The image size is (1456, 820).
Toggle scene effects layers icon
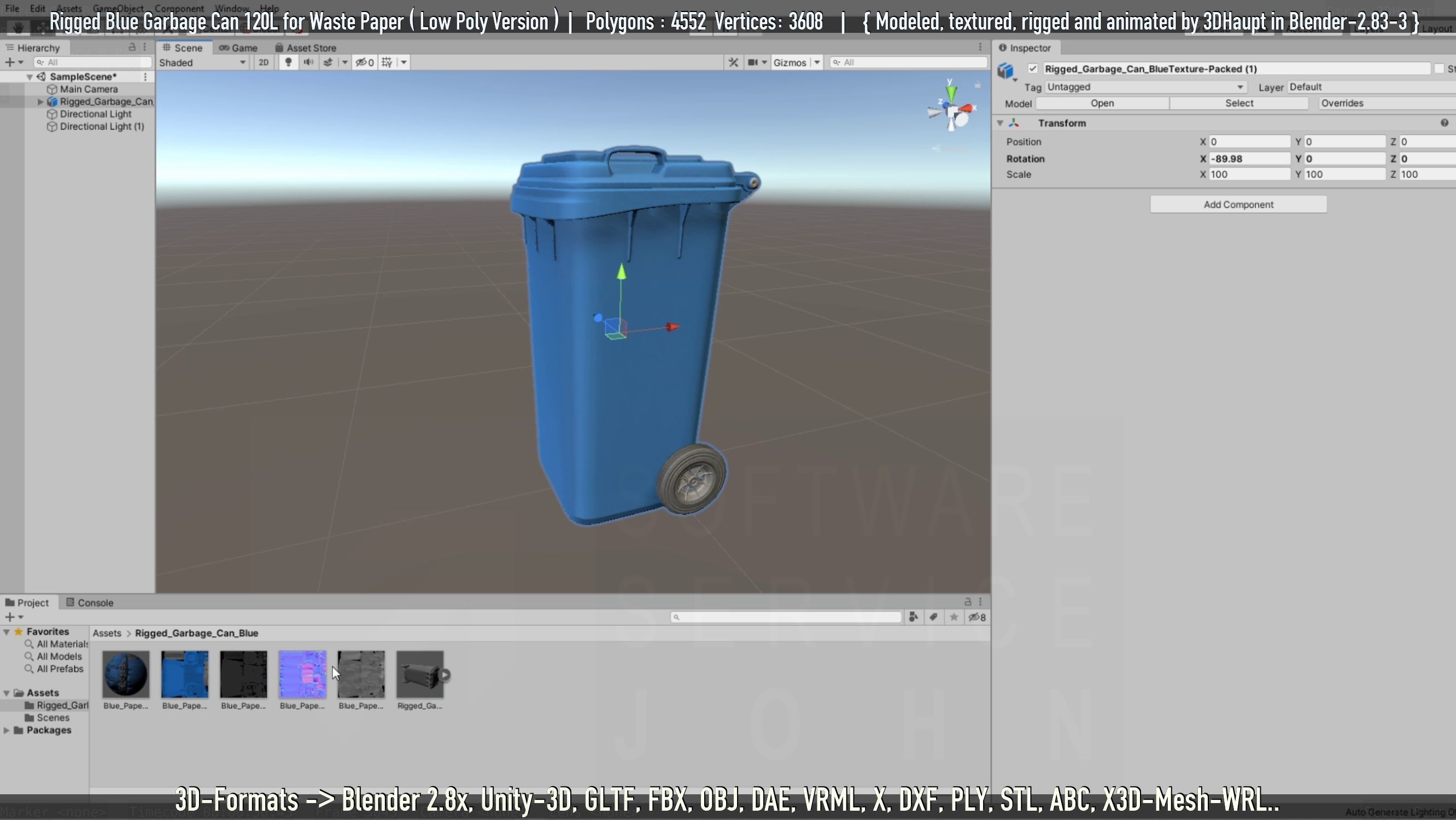pos(328,62)
